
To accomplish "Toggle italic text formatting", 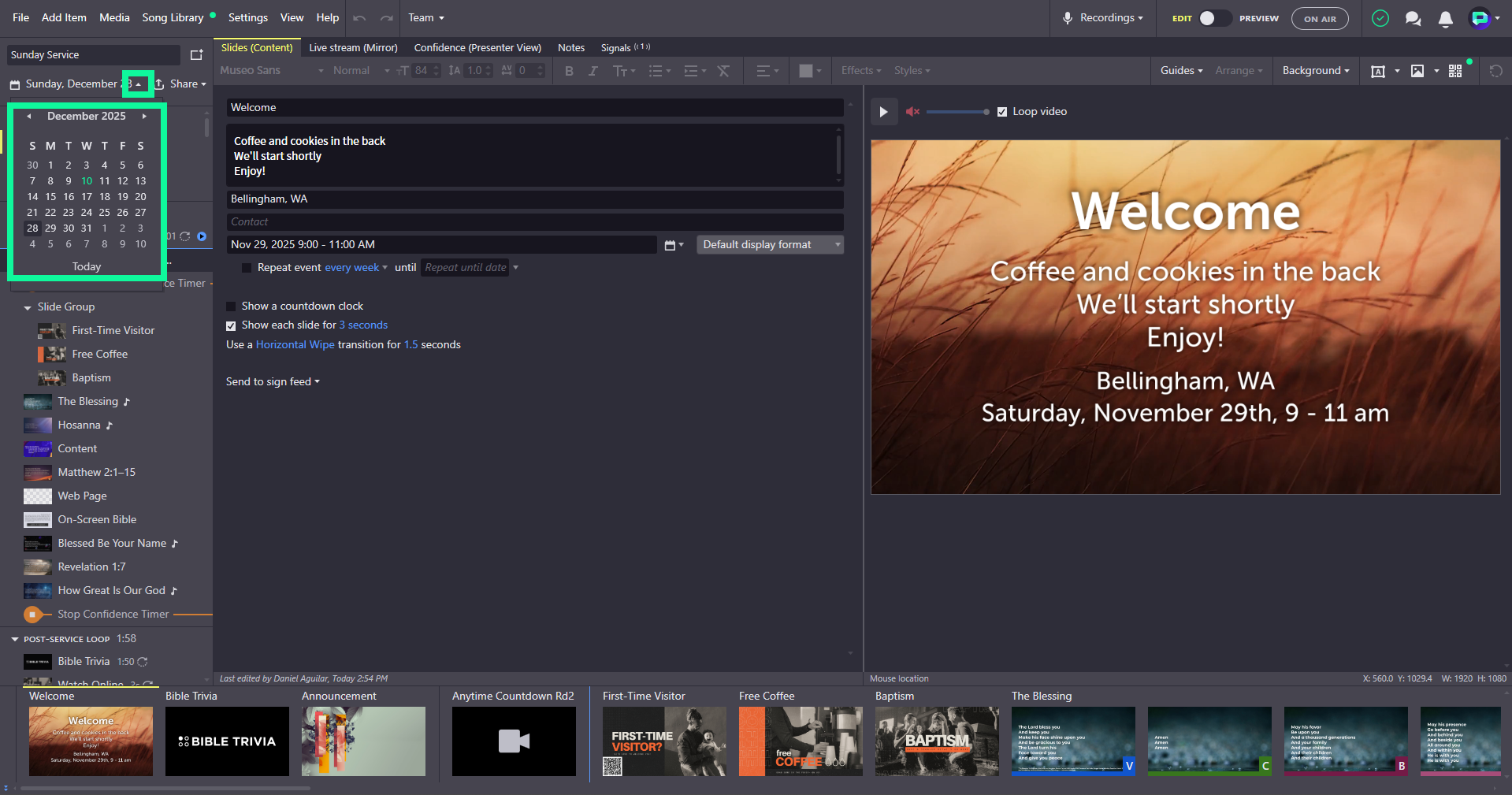I will [x=593, y=71].
